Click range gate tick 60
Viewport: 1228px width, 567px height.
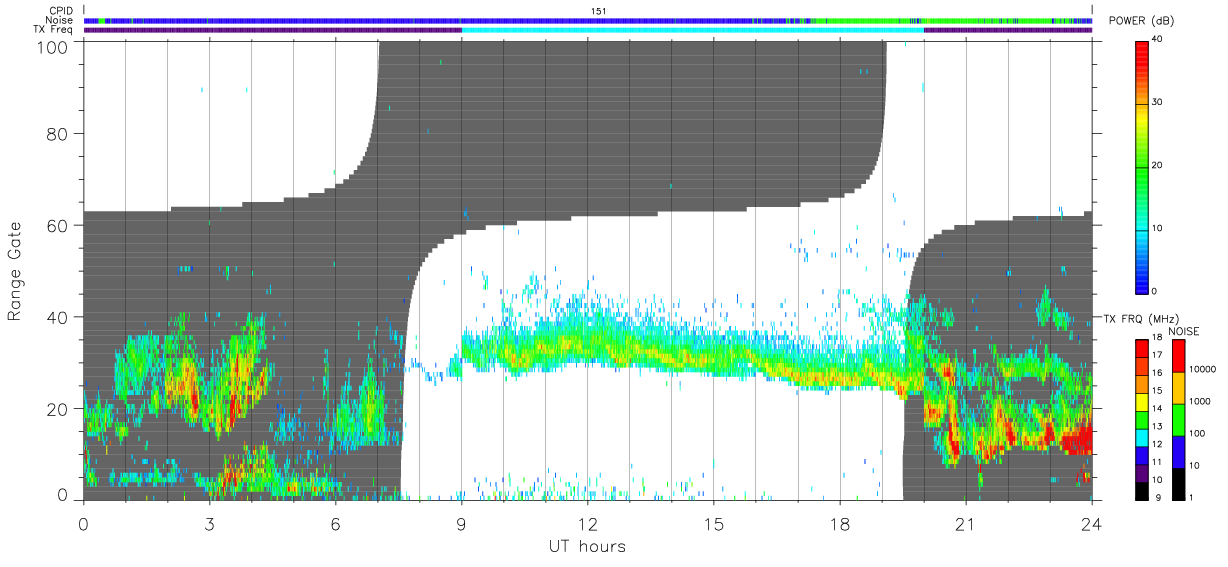click(x=60, y=226)
